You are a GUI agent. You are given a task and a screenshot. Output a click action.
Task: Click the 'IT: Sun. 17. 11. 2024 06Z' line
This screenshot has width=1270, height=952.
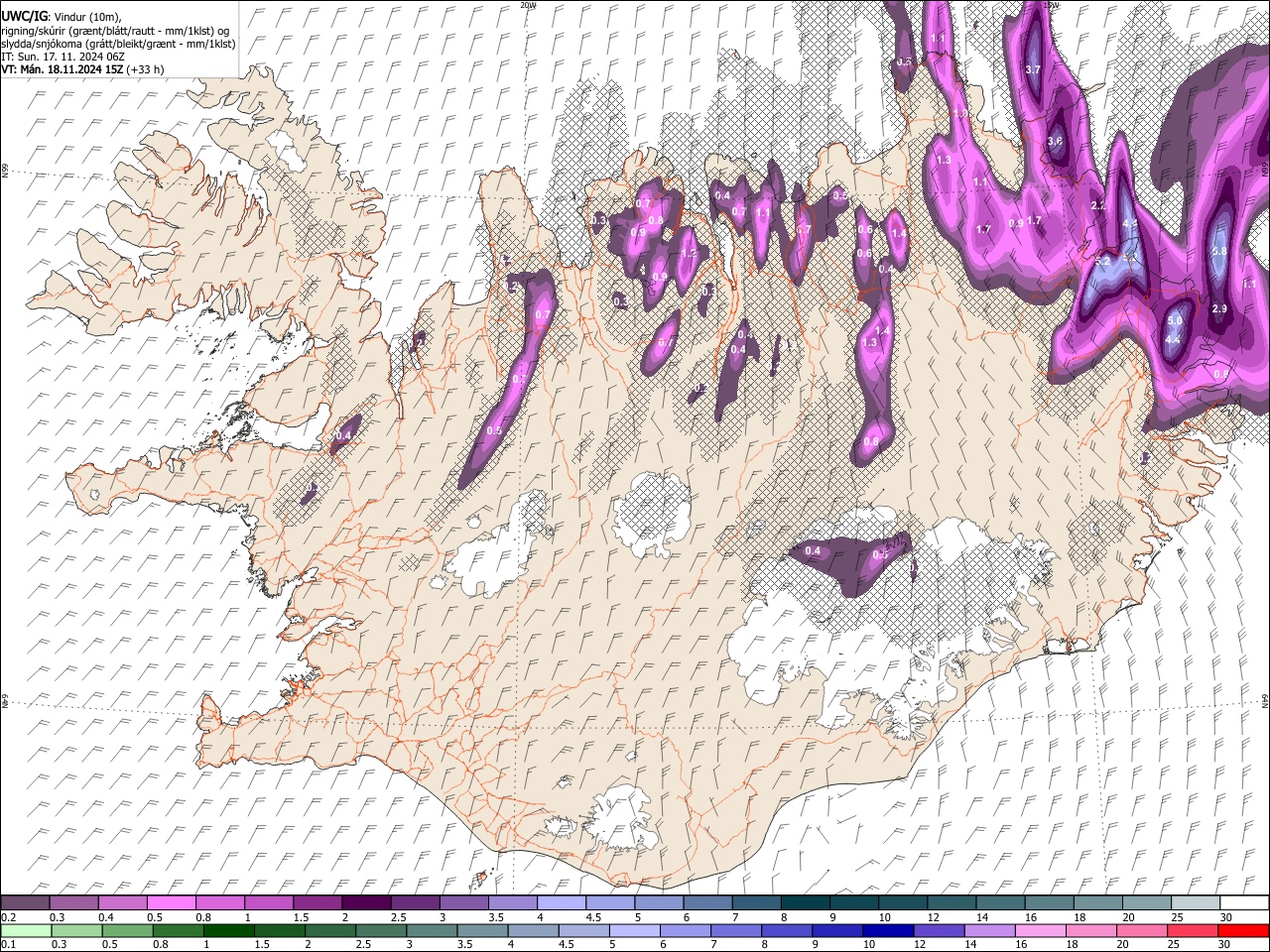pyautogui.click(x=63, y=57)
